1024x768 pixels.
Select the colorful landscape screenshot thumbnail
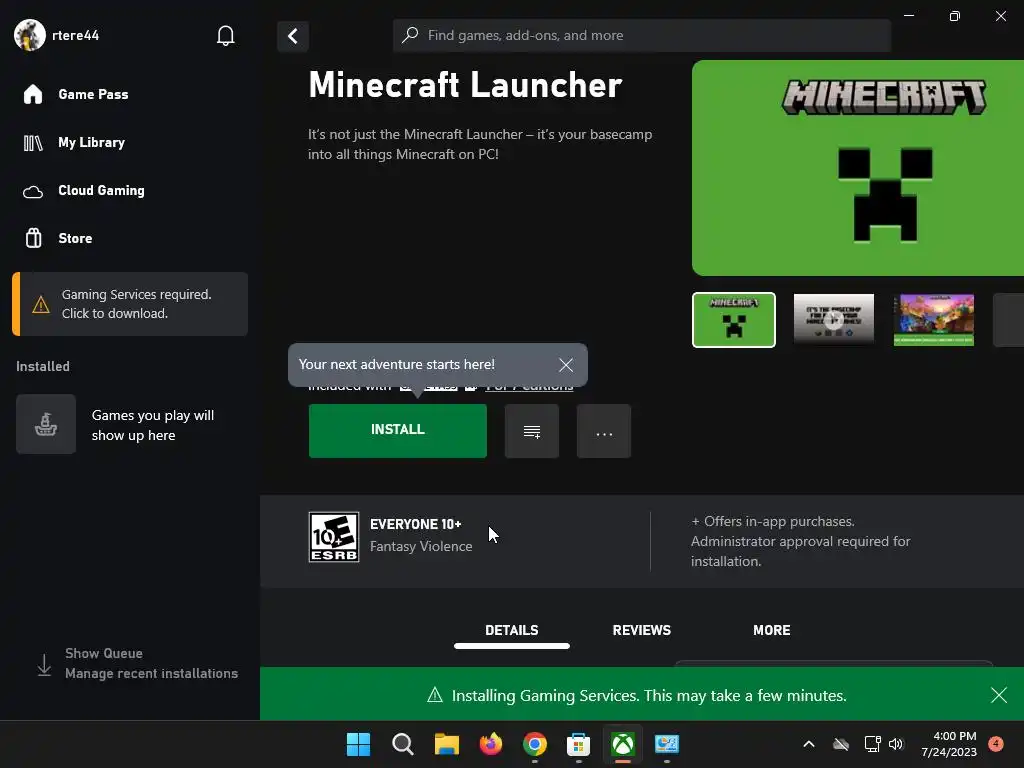(x=933, y=320)
